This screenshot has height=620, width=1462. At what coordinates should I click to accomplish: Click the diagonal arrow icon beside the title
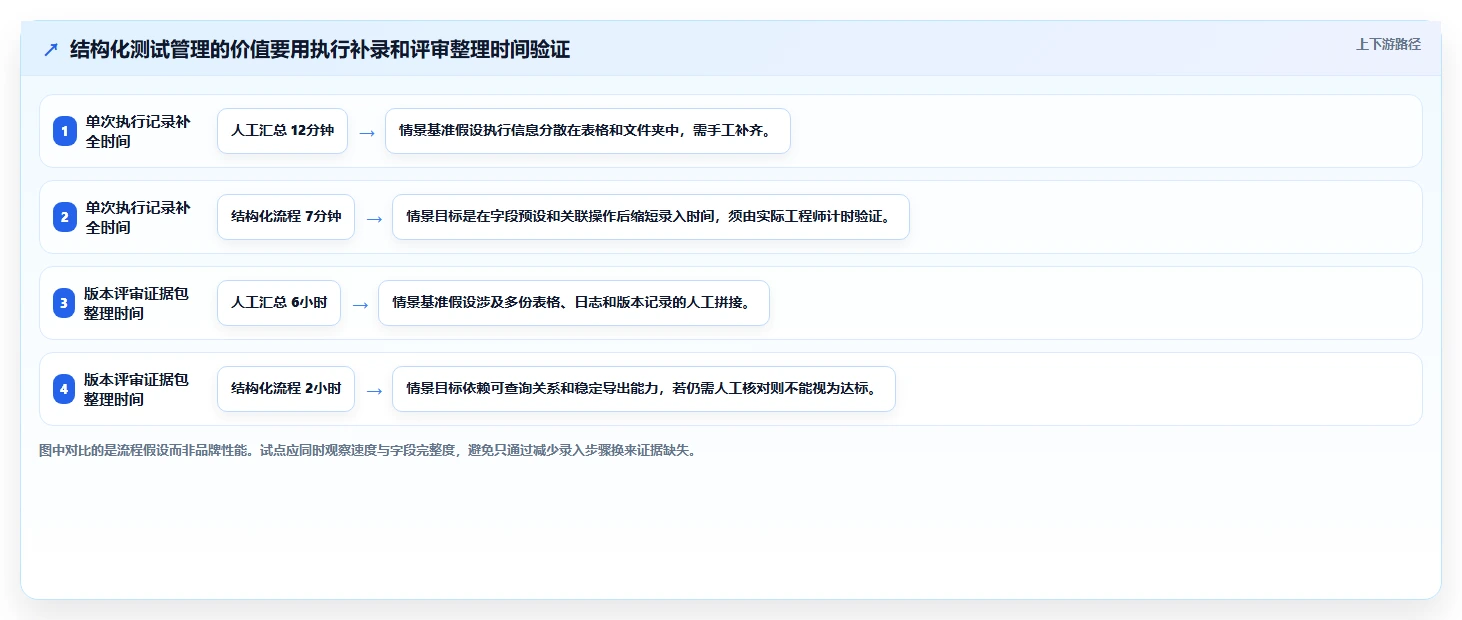[x=51, y=49]
